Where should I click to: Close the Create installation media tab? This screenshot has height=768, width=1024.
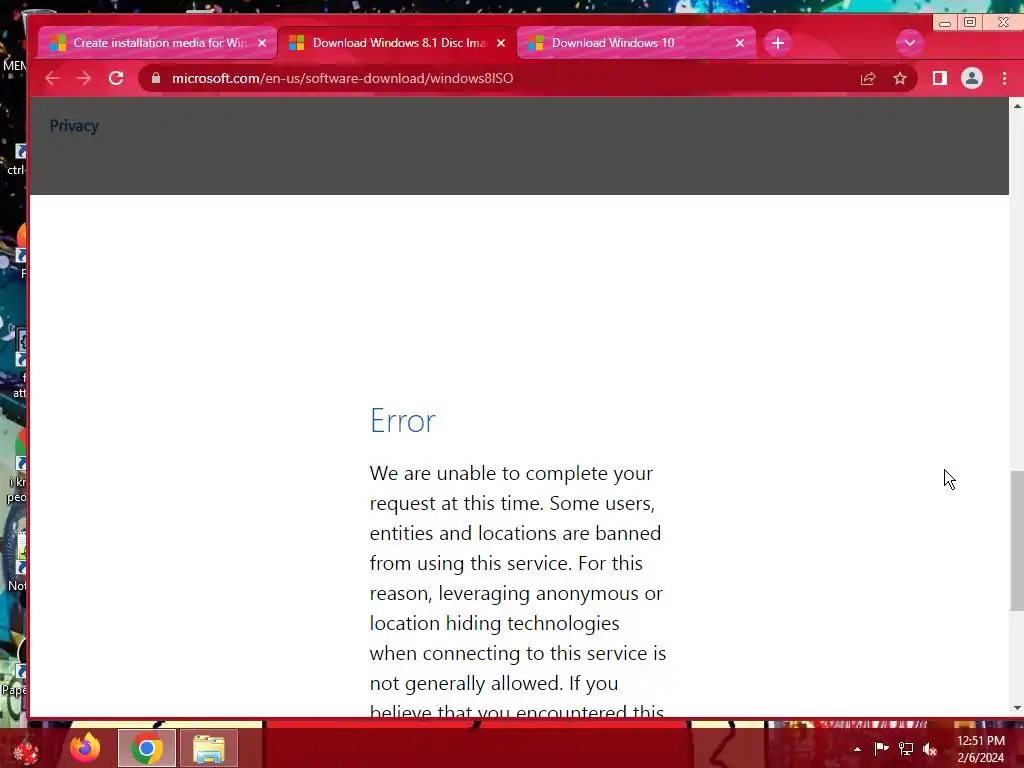point(262,43)
